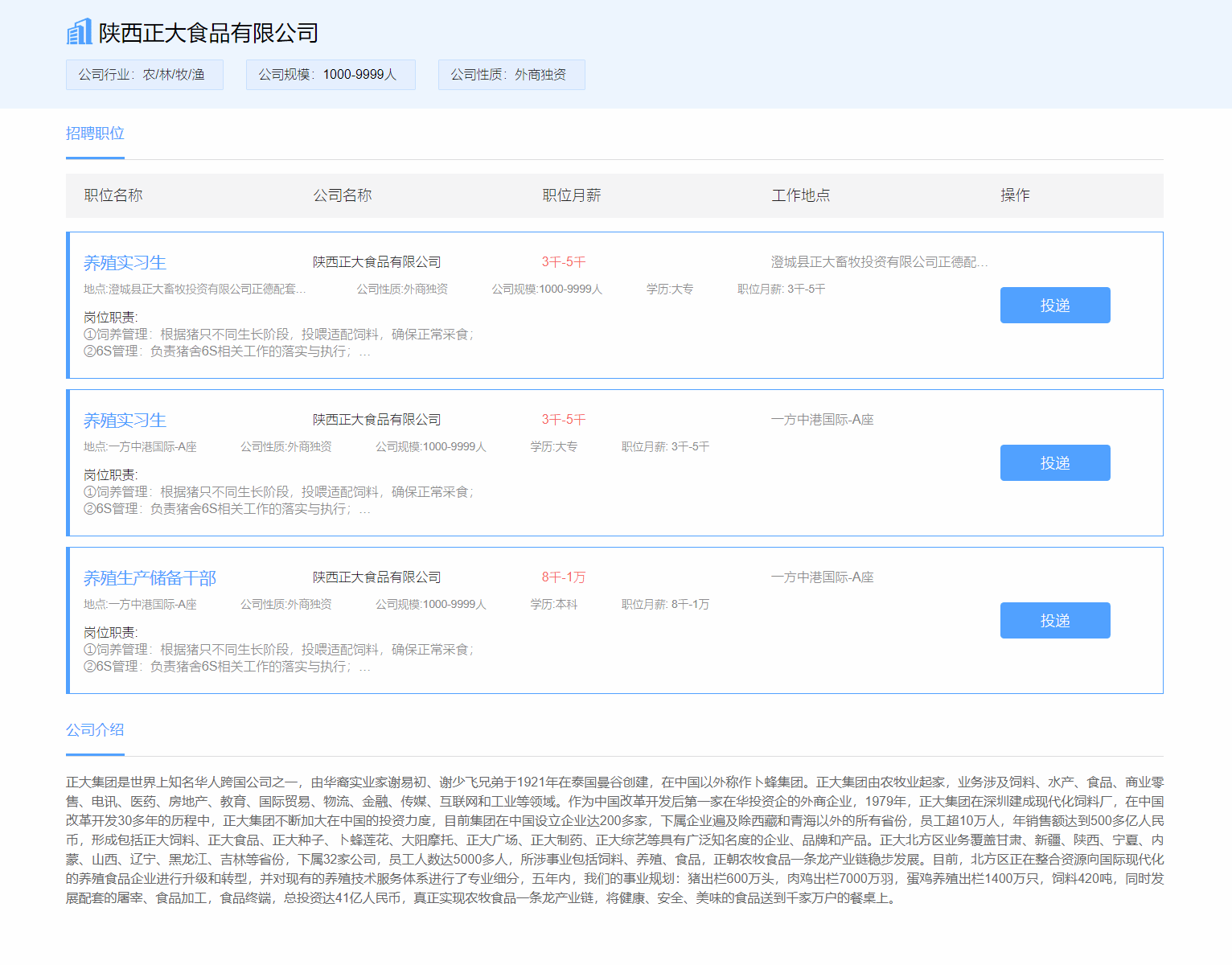Click the 操作 column header
Viewport: 1232px width, 965px height.
click(x=1015, y=195)
